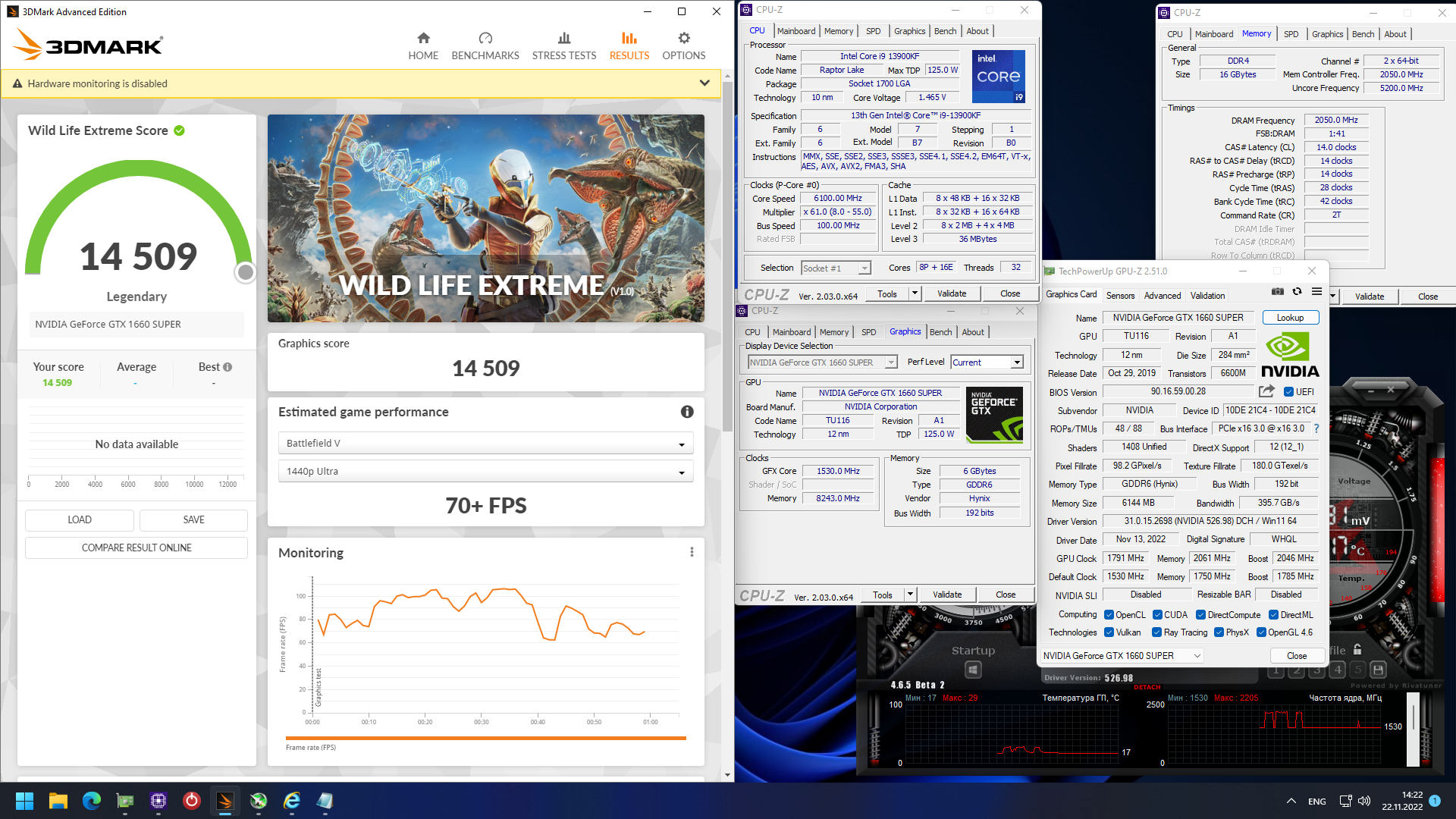The width and height of the screenshot is (1456, 819).
Task: Click Afterburner save profile floppy icon
Action: (1379, 670)
